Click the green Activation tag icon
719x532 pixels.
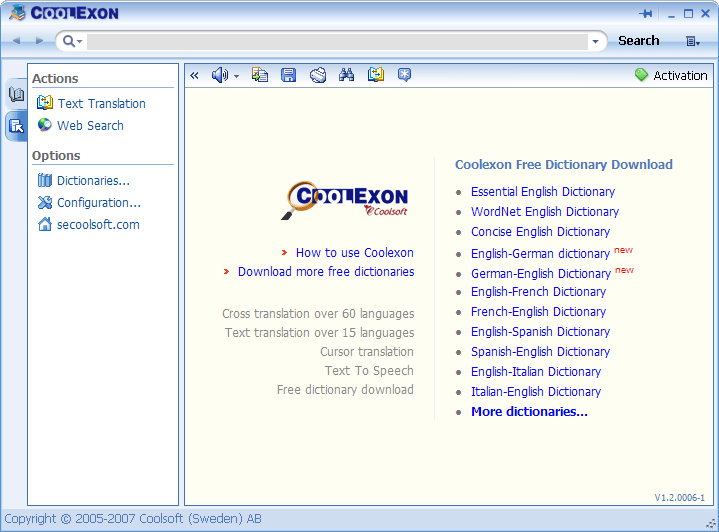pyautogui.click(x=641, y=75)
